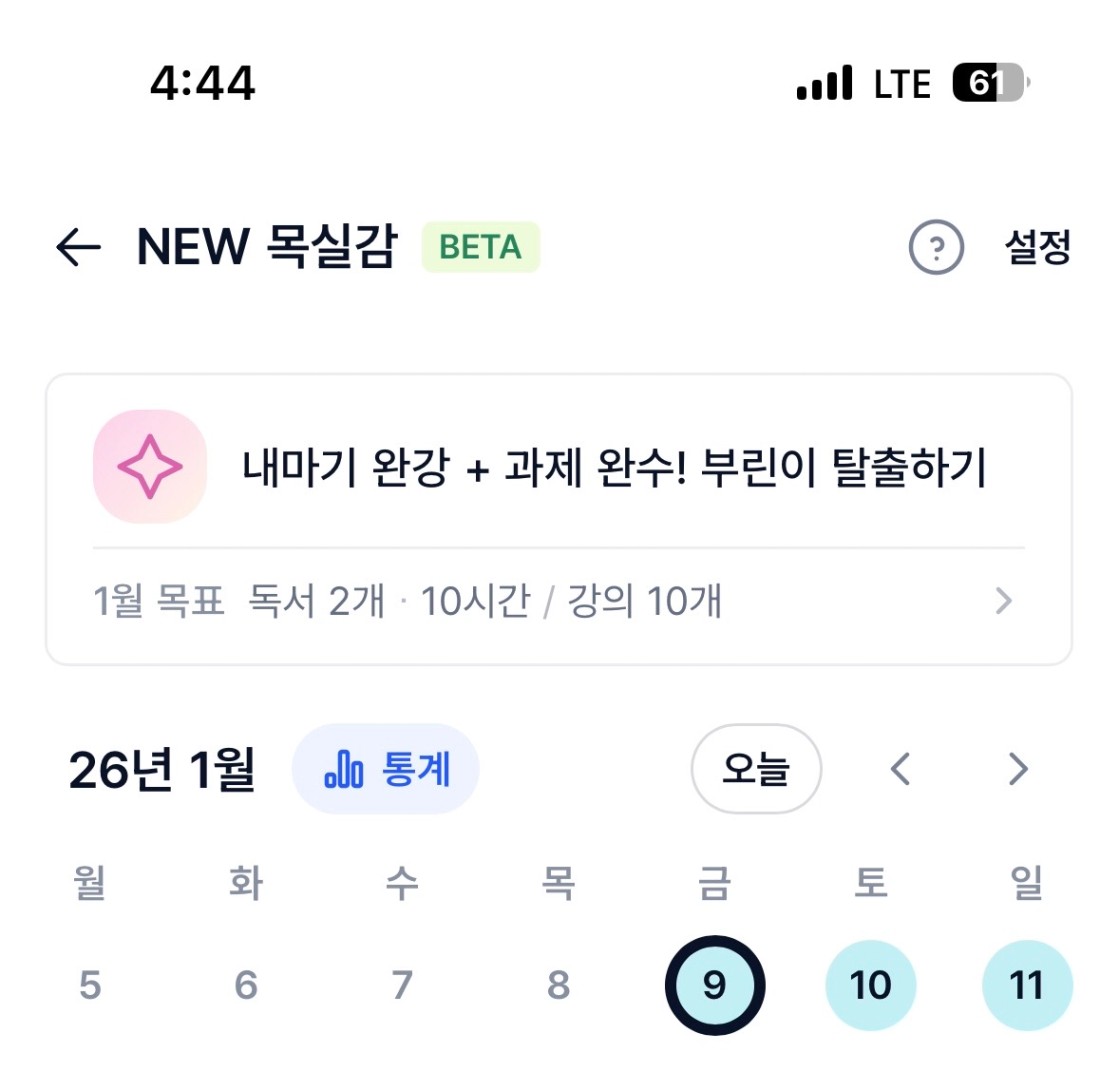Tap the BETA badge
The image size is (1119, 1072).
480,247
